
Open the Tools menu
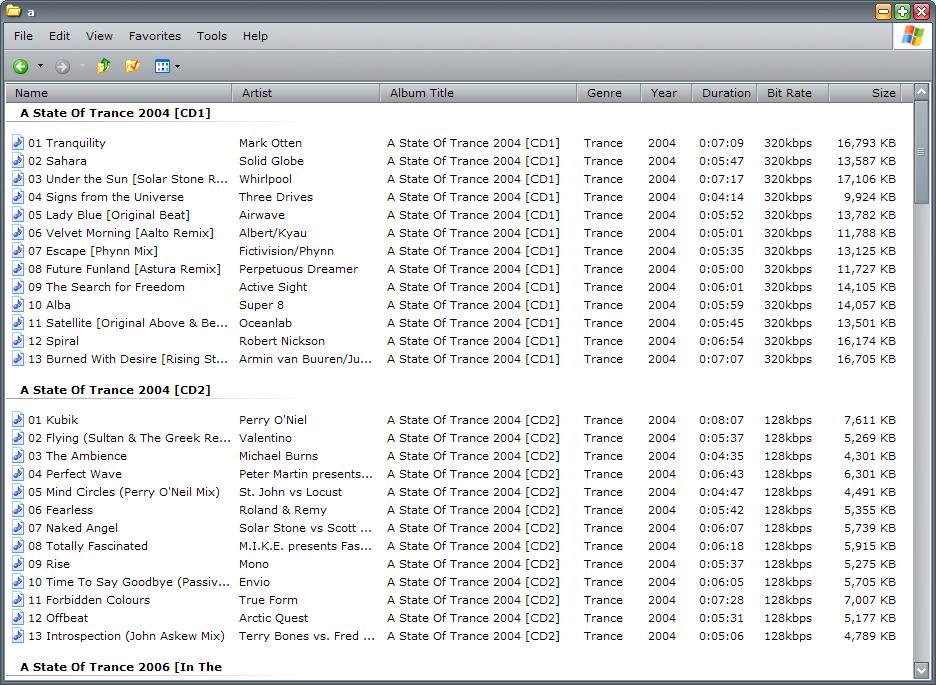212,36
